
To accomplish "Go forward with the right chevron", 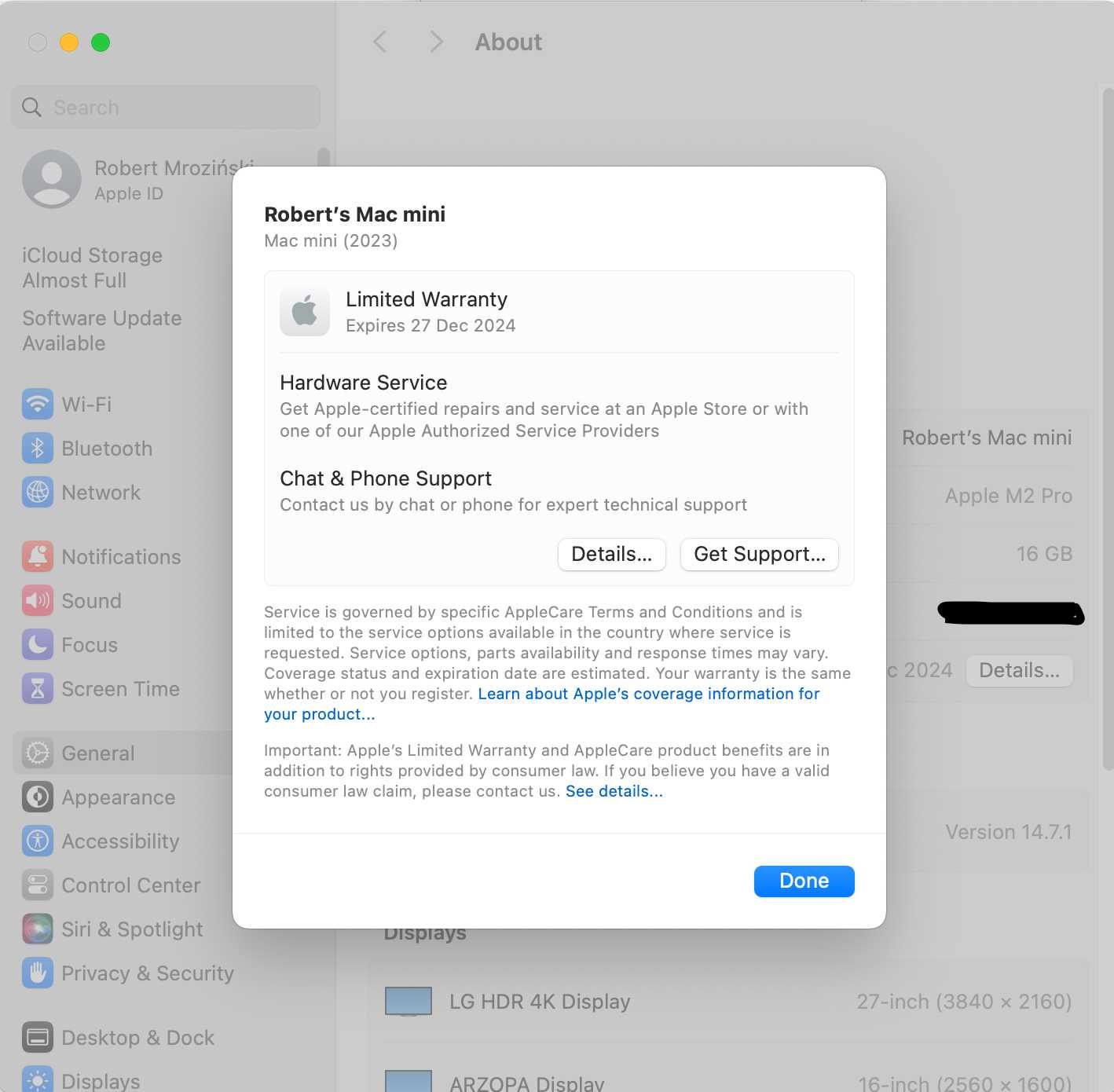I will 437,42.
